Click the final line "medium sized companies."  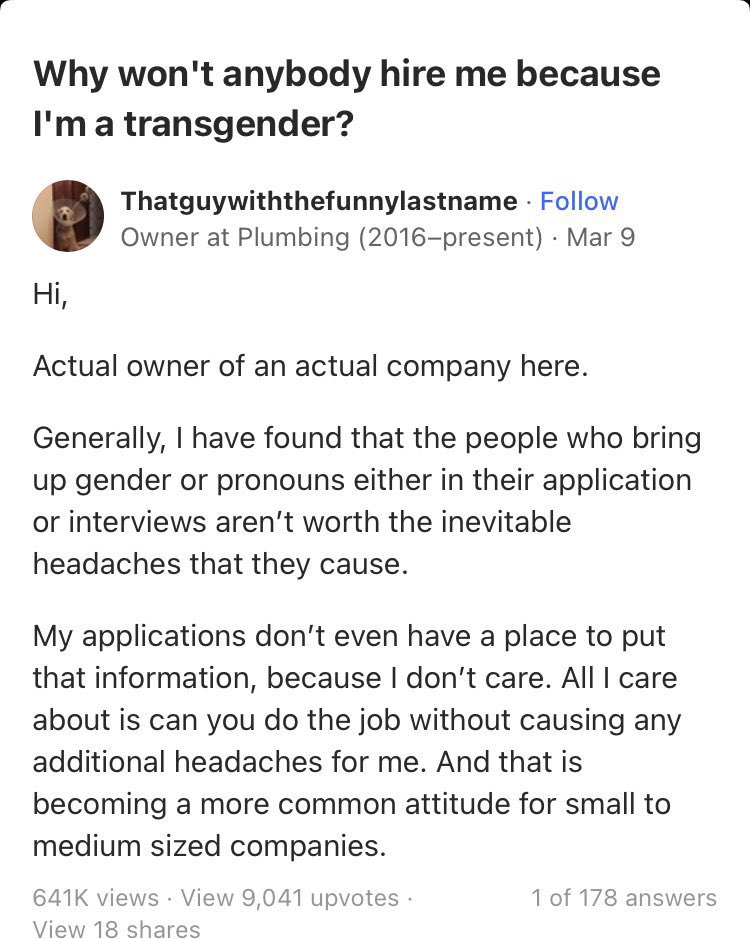tap(209, 846)
